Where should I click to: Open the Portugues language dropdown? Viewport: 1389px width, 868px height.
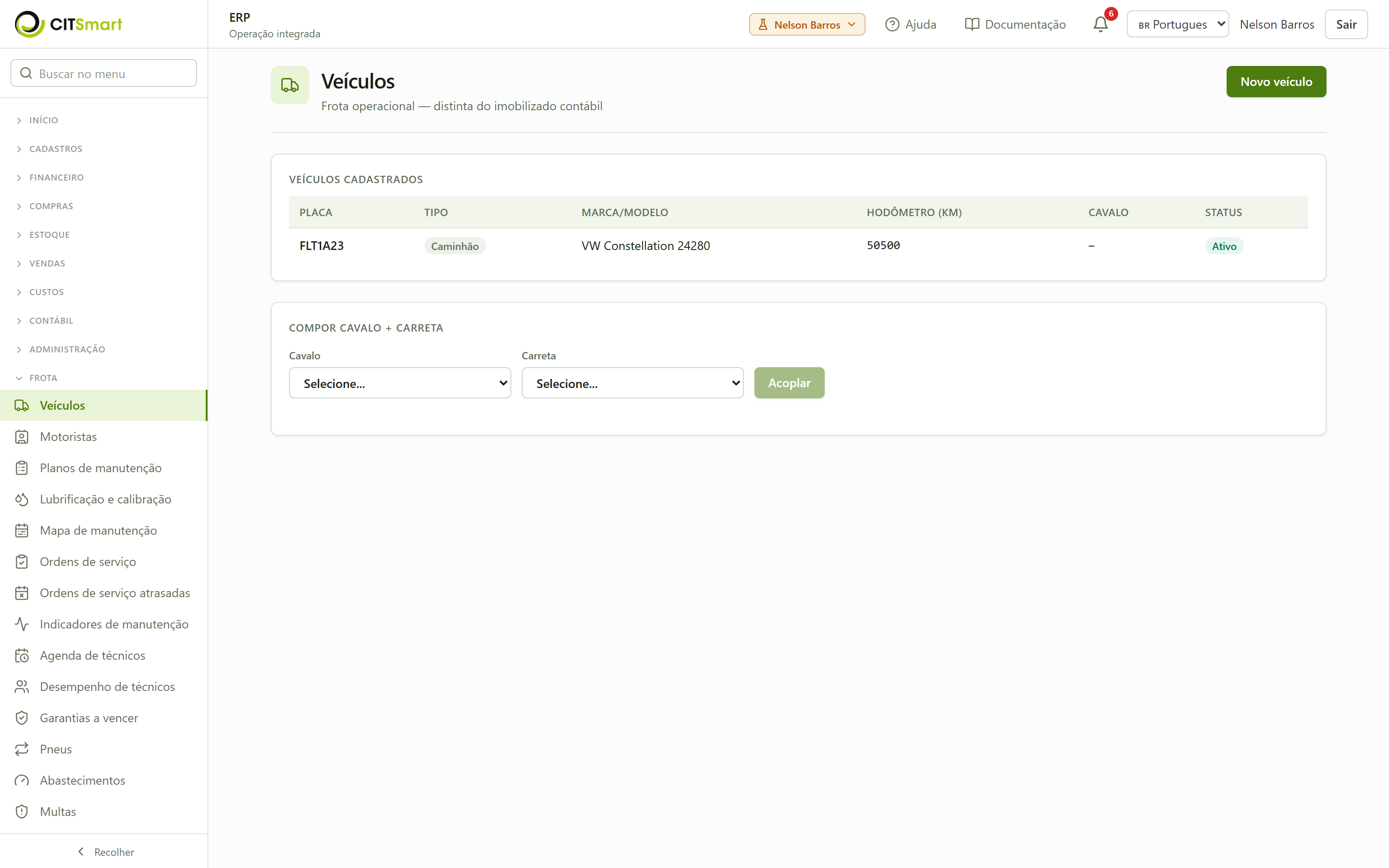pyautogui.click(x=1178, y=24)
